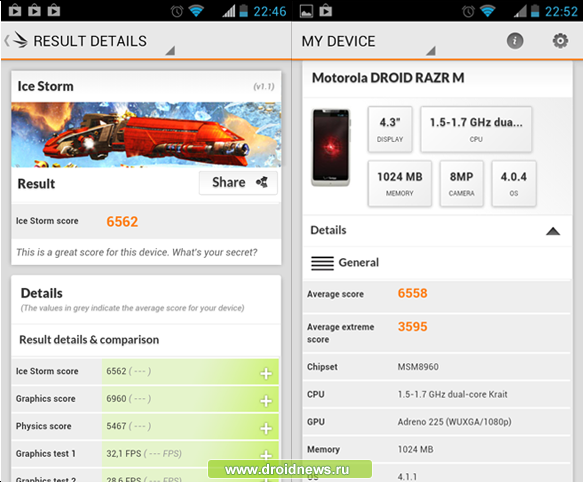This screenshot has width=583, height=482.
Task: Tap the second Play Store notification icon
Action: point(34,10)
